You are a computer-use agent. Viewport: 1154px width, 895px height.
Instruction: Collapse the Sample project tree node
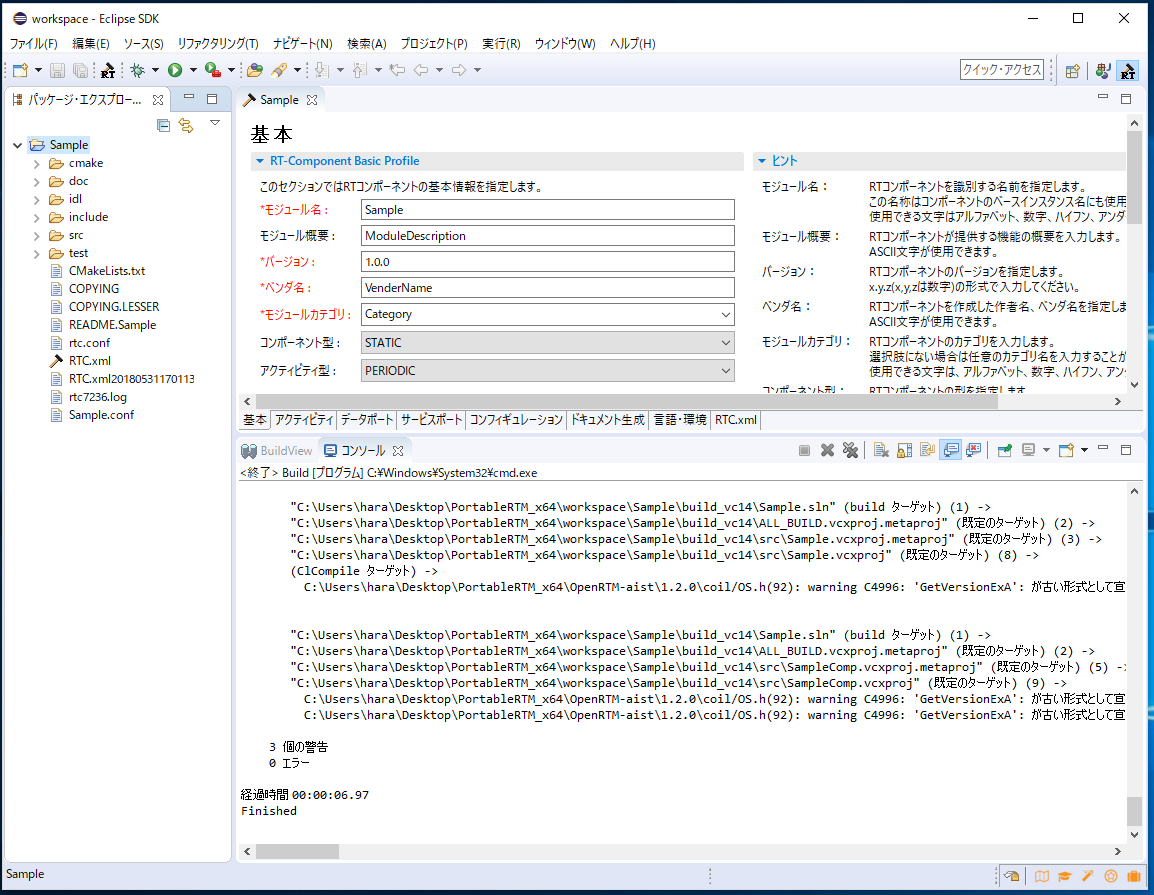pyautogui.click(x=18, y=145)
